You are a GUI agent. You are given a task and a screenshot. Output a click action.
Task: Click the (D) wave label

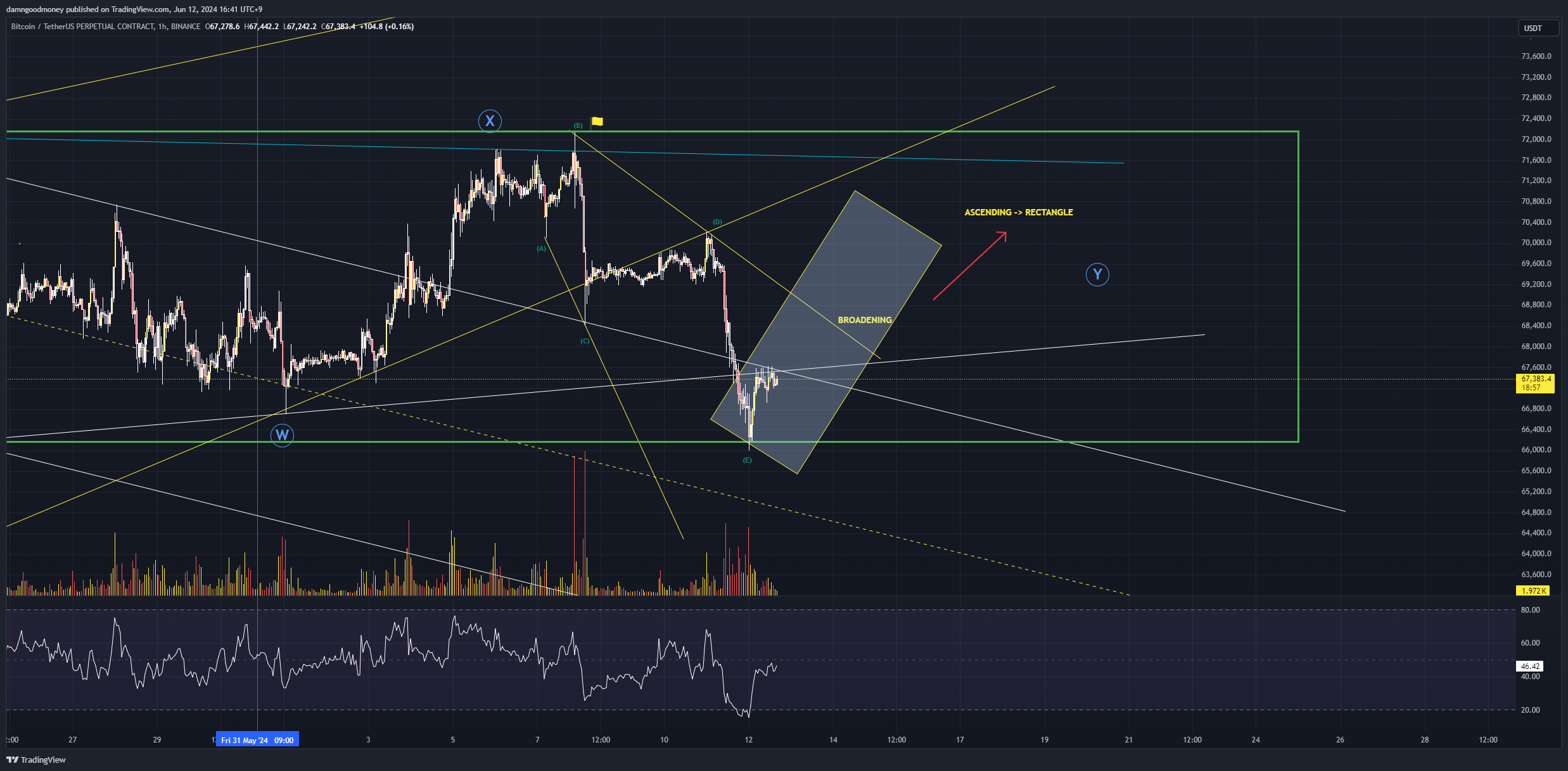tap(717, 222)
